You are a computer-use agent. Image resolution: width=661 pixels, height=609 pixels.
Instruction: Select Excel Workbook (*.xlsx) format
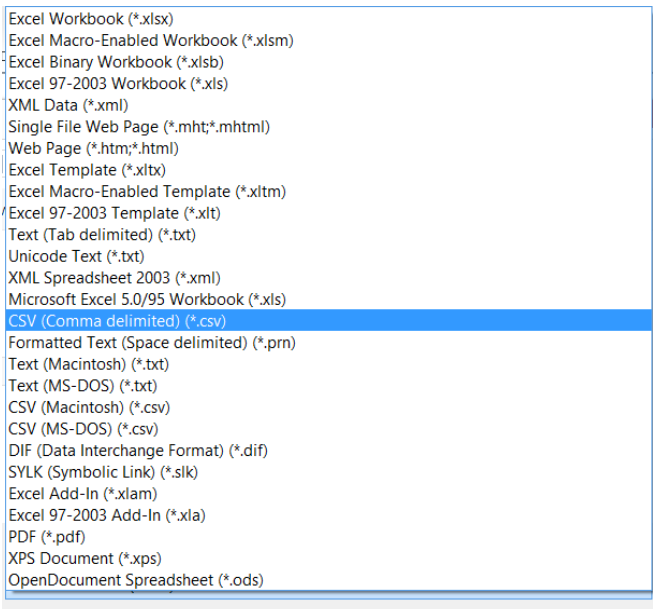(329, 19)
